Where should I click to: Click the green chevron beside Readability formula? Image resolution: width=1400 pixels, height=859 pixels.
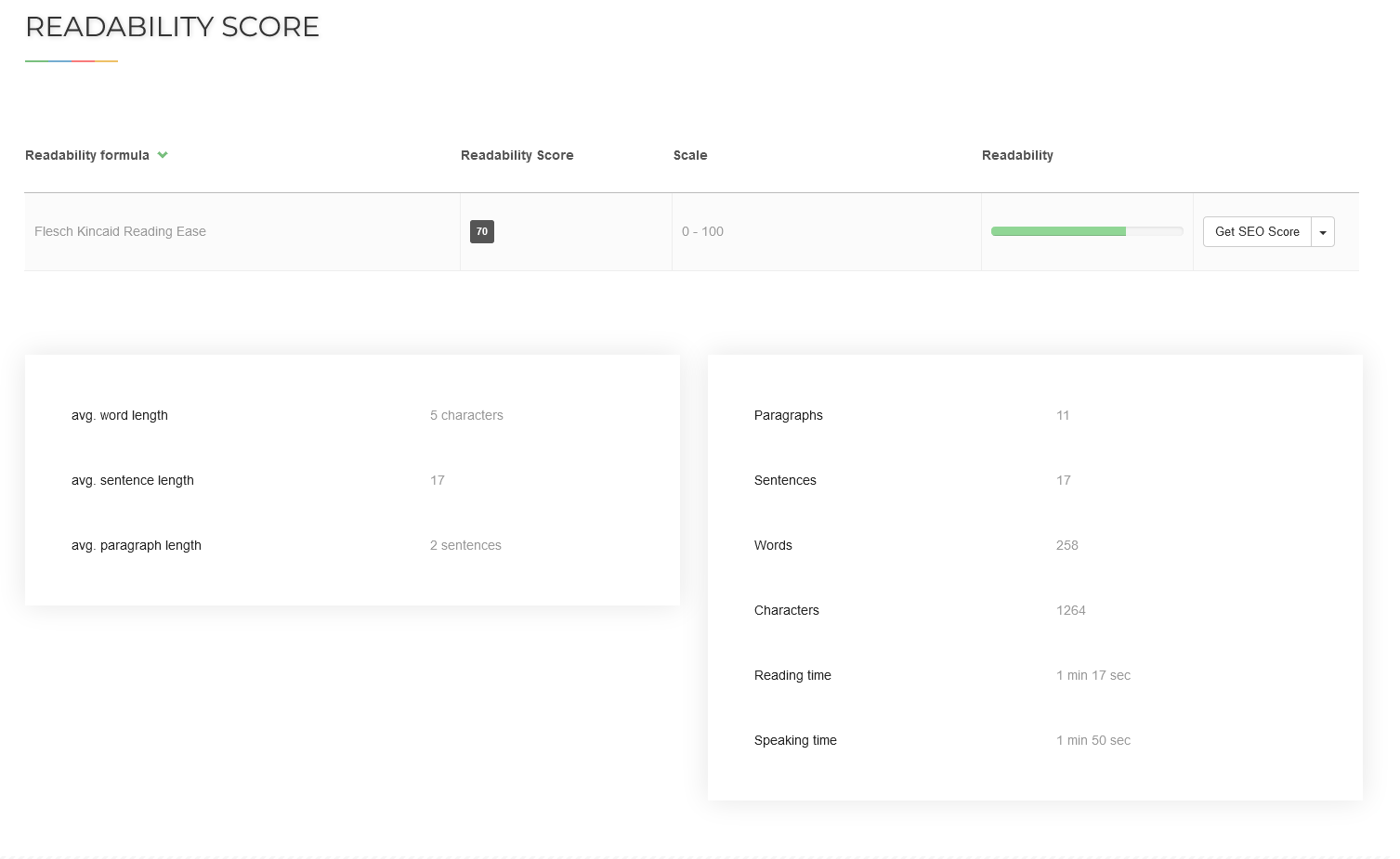click(163, 155)
